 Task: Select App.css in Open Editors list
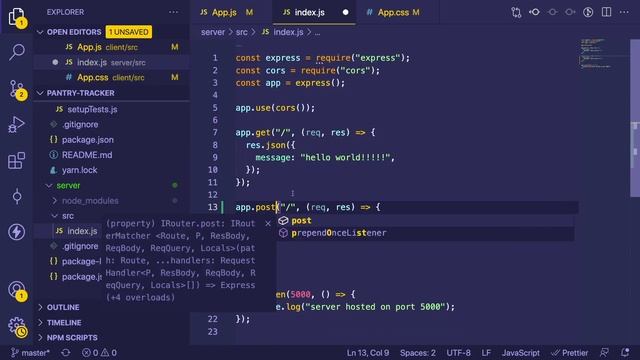point(112,78)
